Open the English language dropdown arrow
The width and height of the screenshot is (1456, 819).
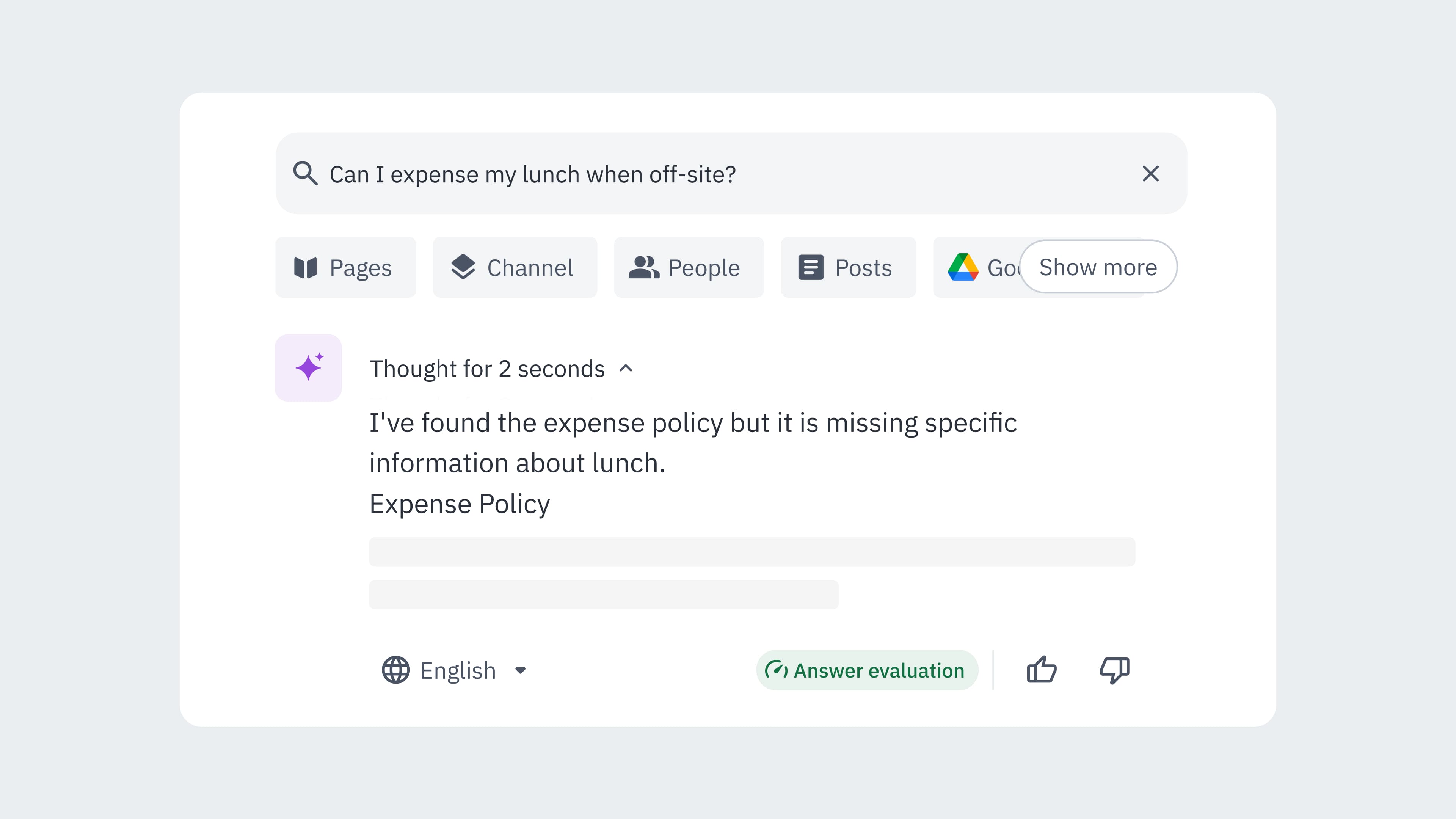coord(521,670)
